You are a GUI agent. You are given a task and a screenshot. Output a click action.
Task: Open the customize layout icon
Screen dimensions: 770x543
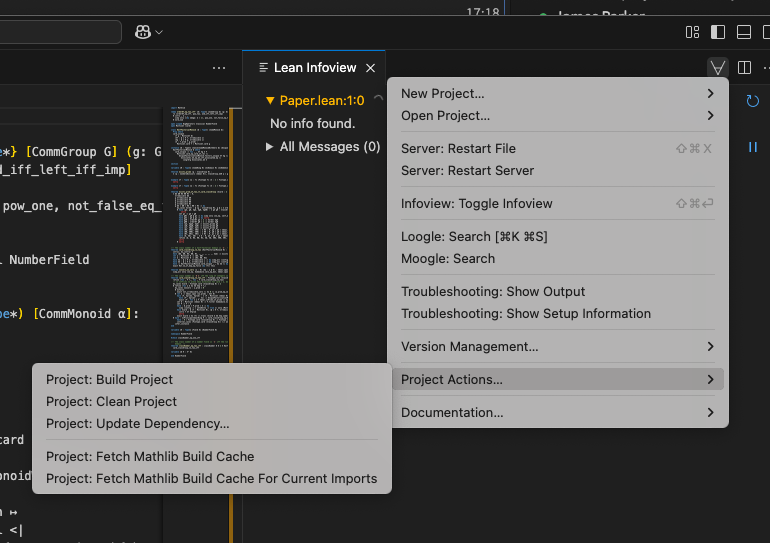(x=692, y=32)
